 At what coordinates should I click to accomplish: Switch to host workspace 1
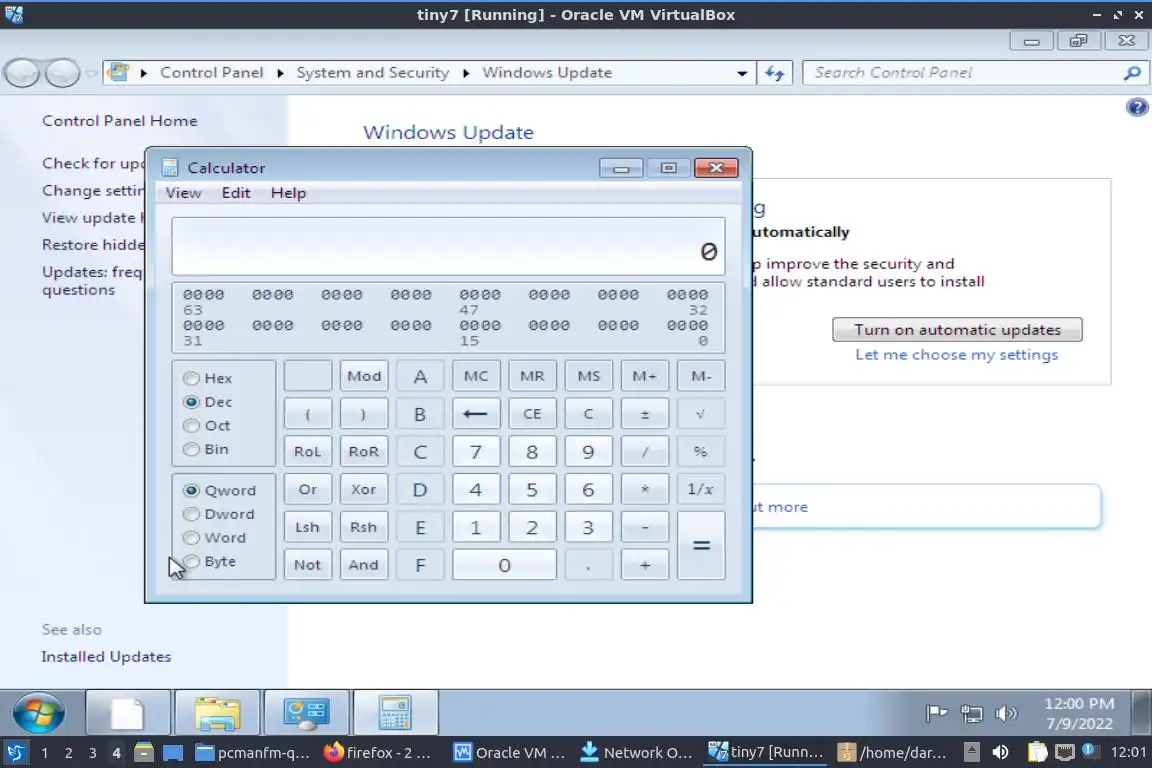(44, 753)
